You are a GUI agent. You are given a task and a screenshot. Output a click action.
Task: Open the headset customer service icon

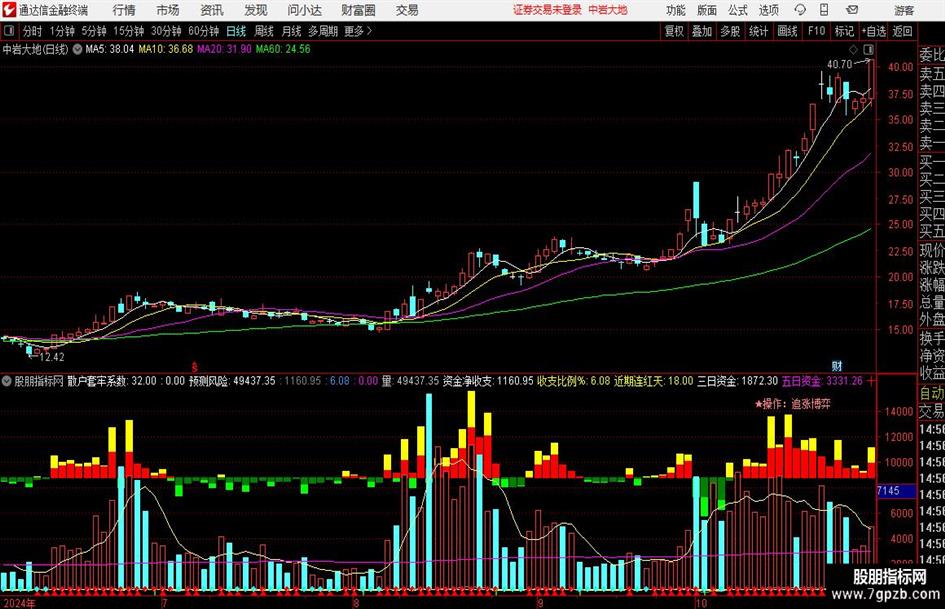coord(800,10)
